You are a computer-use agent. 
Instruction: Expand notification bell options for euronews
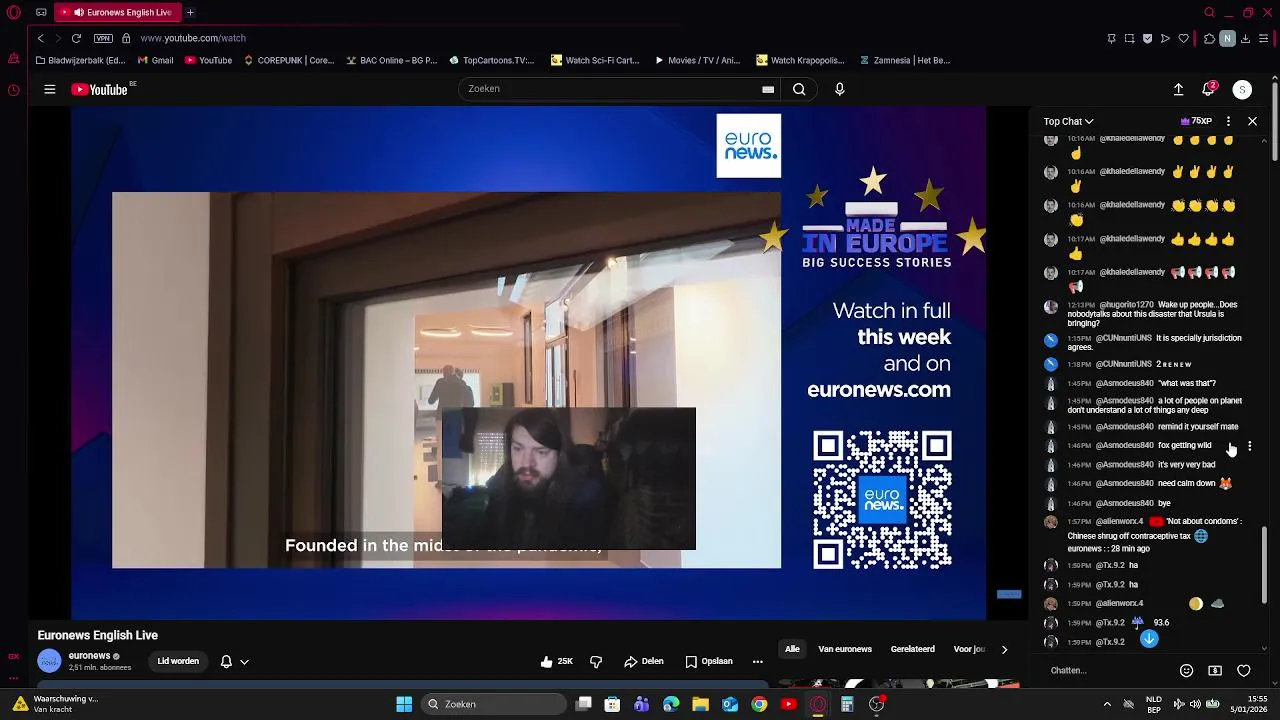click(234, 661)
